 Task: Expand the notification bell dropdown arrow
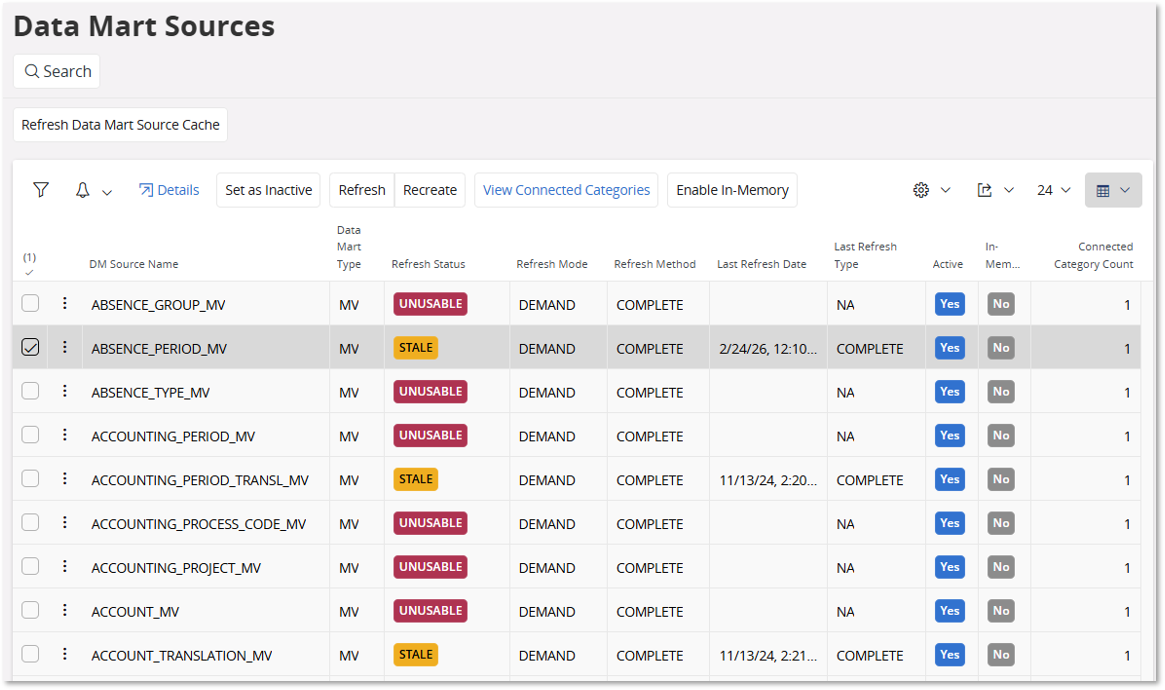(x=107, y=192)
